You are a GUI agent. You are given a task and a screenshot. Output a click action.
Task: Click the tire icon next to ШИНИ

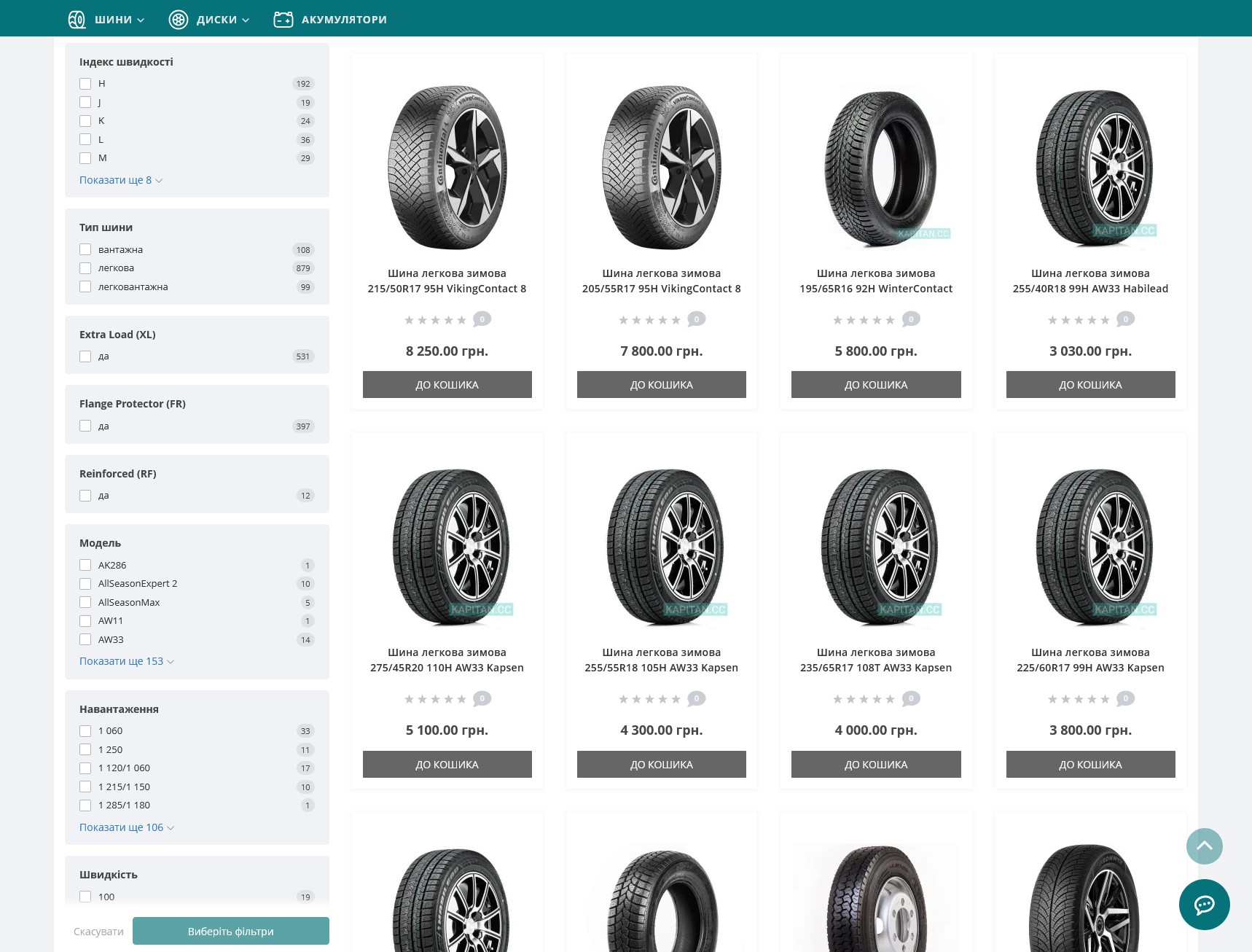77,20
